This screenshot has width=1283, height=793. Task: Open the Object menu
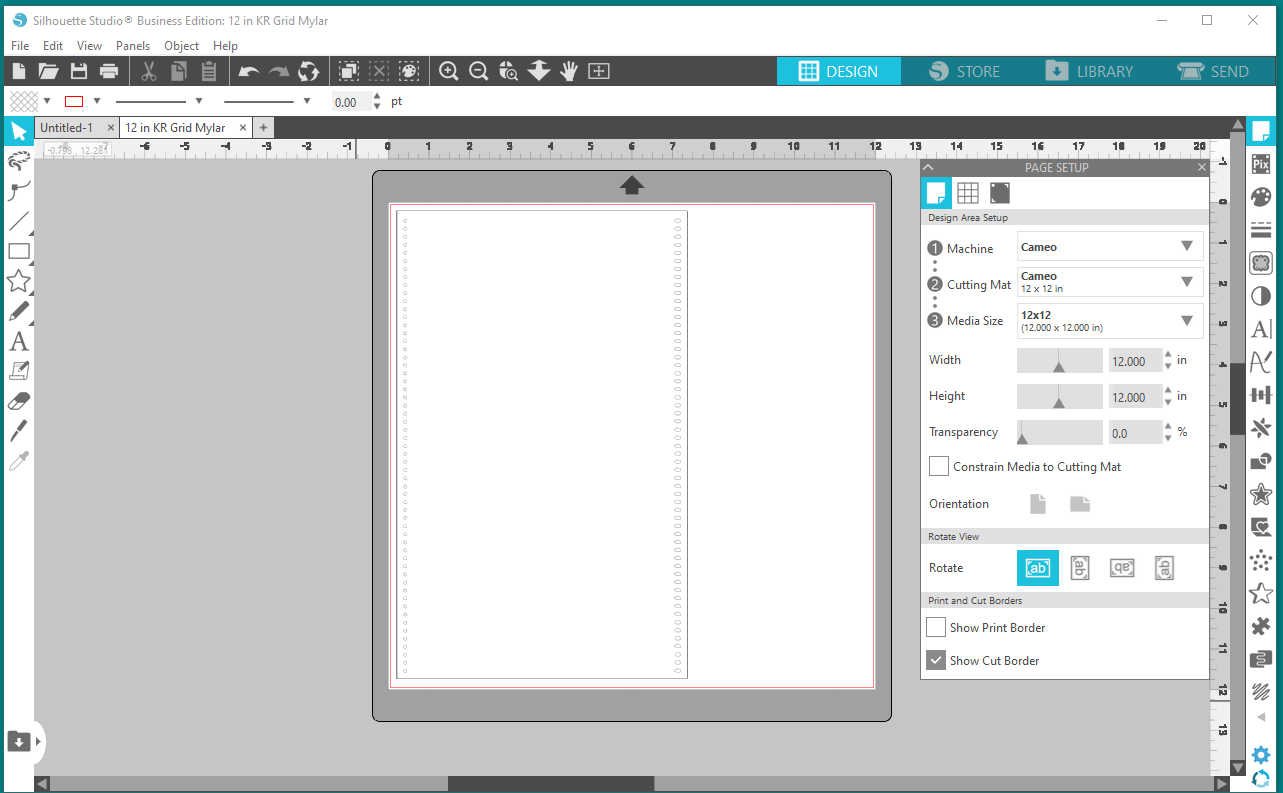[181, 45]
